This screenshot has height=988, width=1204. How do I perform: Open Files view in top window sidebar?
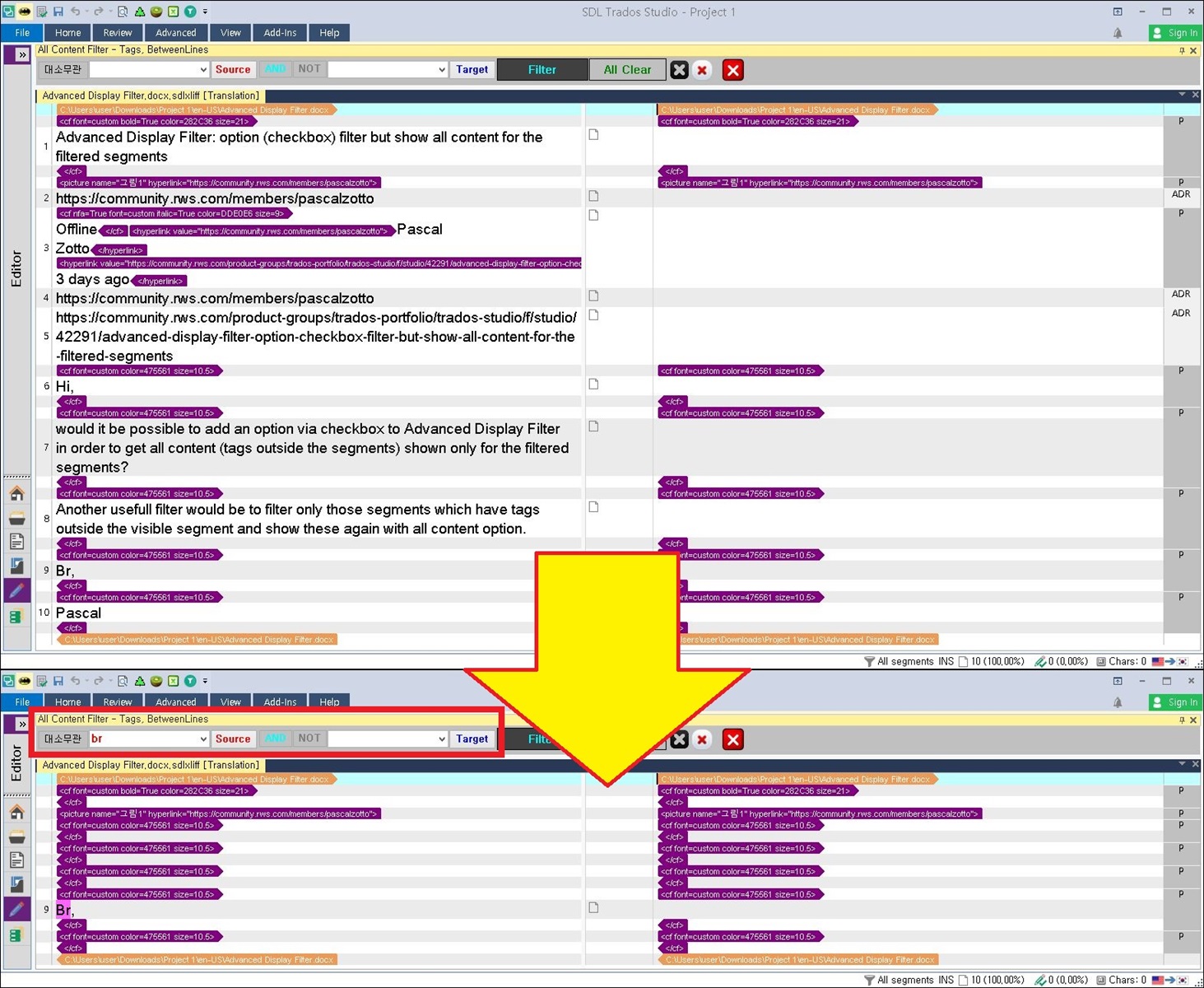pyautogui.click(x=16, y=542)
